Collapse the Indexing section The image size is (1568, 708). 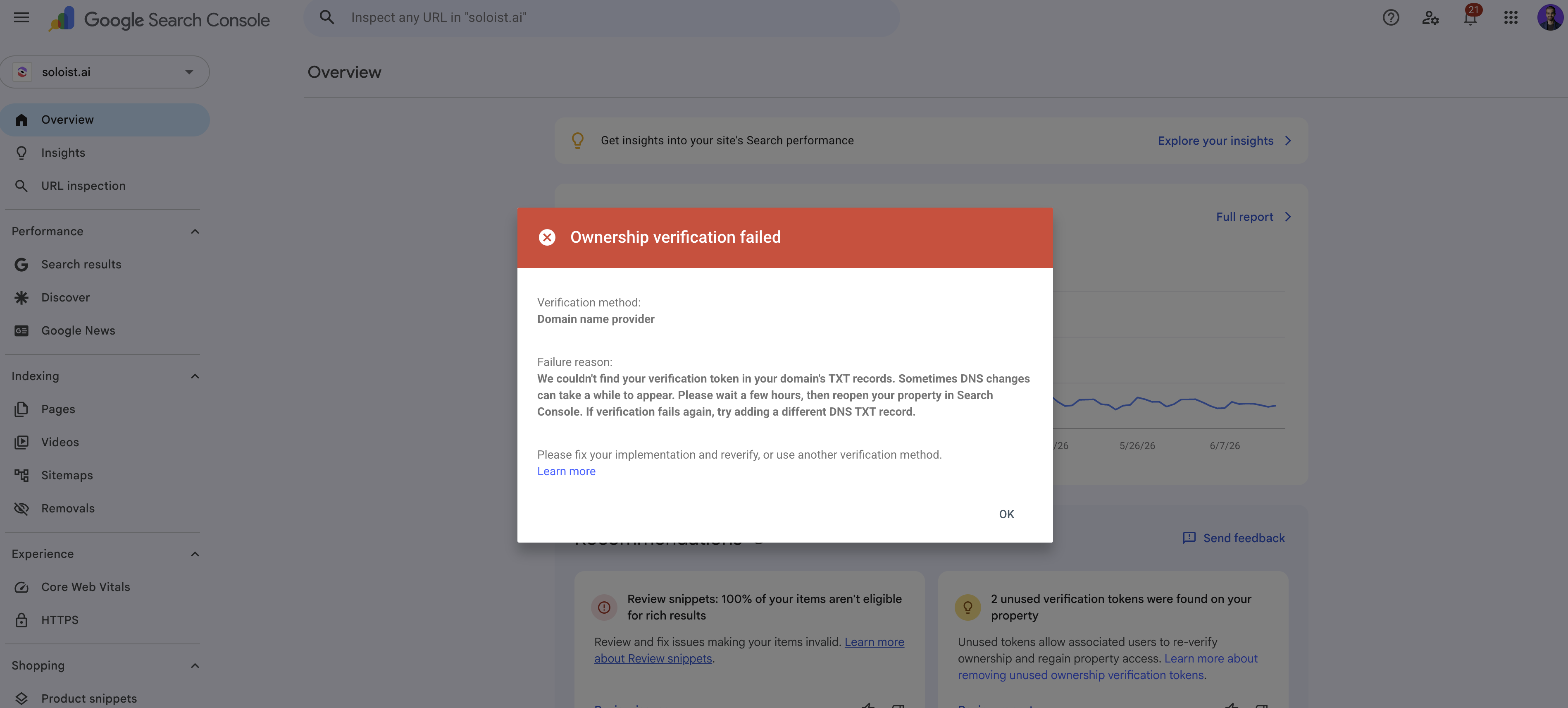[x=195, y=376]
